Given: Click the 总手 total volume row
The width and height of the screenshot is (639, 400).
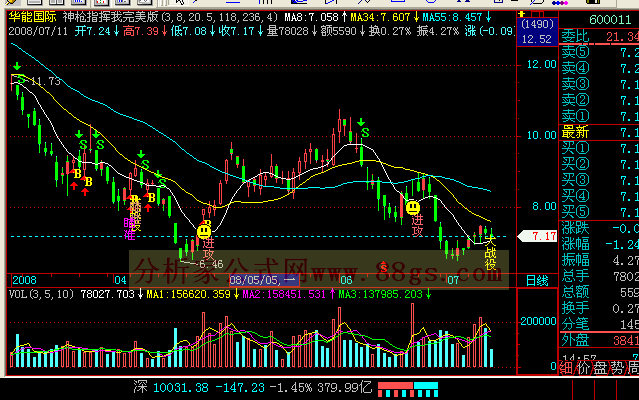Looking at the screenshot, I should (x=599, y=276).
